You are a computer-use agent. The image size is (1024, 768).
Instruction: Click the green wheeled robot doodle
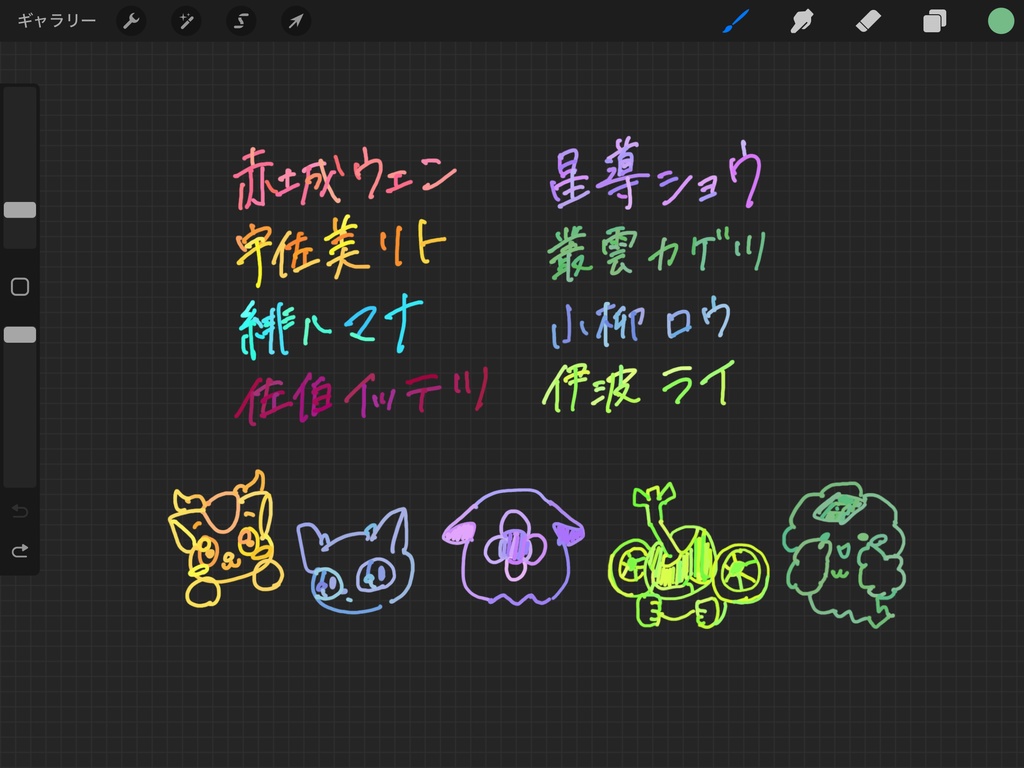688,556
